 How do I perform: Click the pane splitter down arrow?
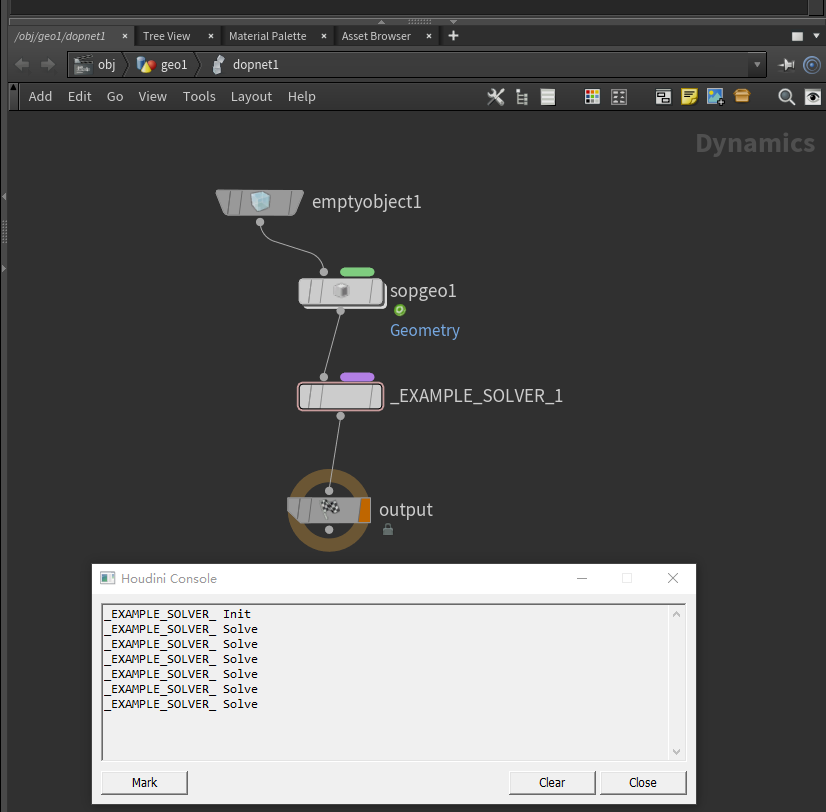(454, 22)
